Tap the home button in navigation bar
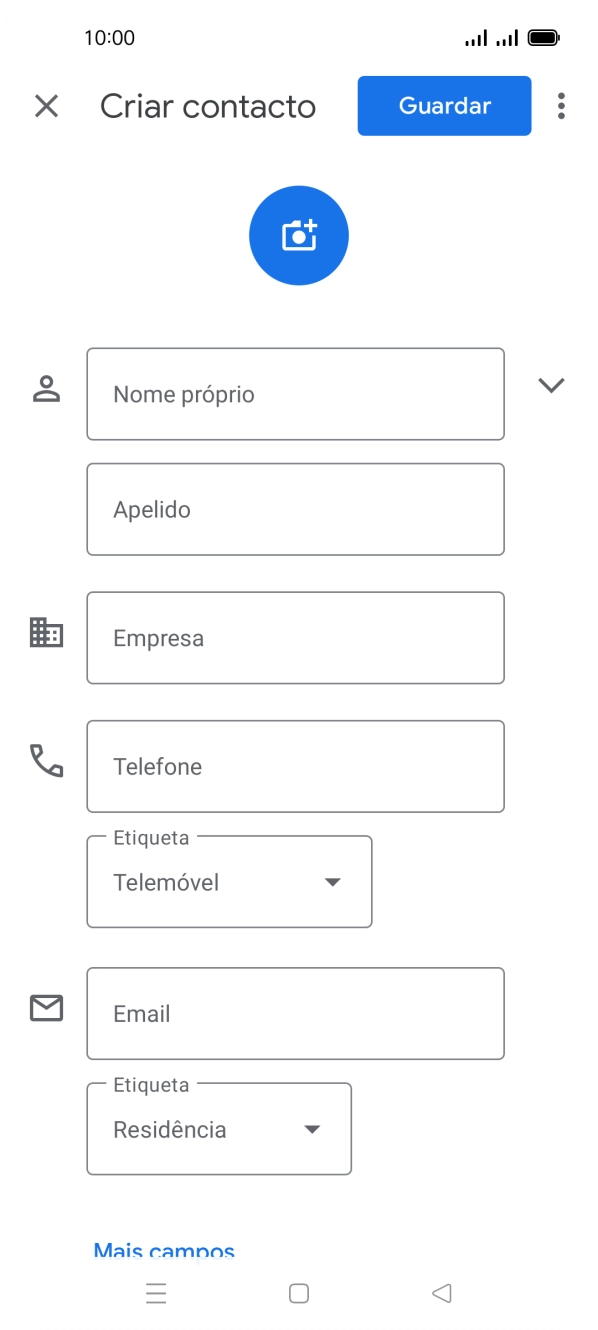Viewport: 598px width, 1330px height. [x=298, y=1293]
